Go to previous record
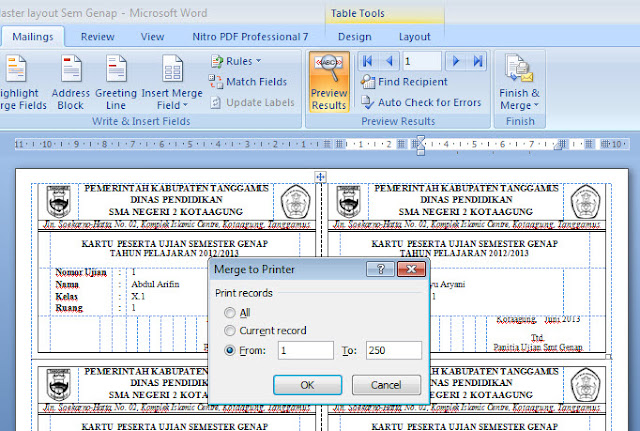Viewport: 640px width, 431px height. 389,61
